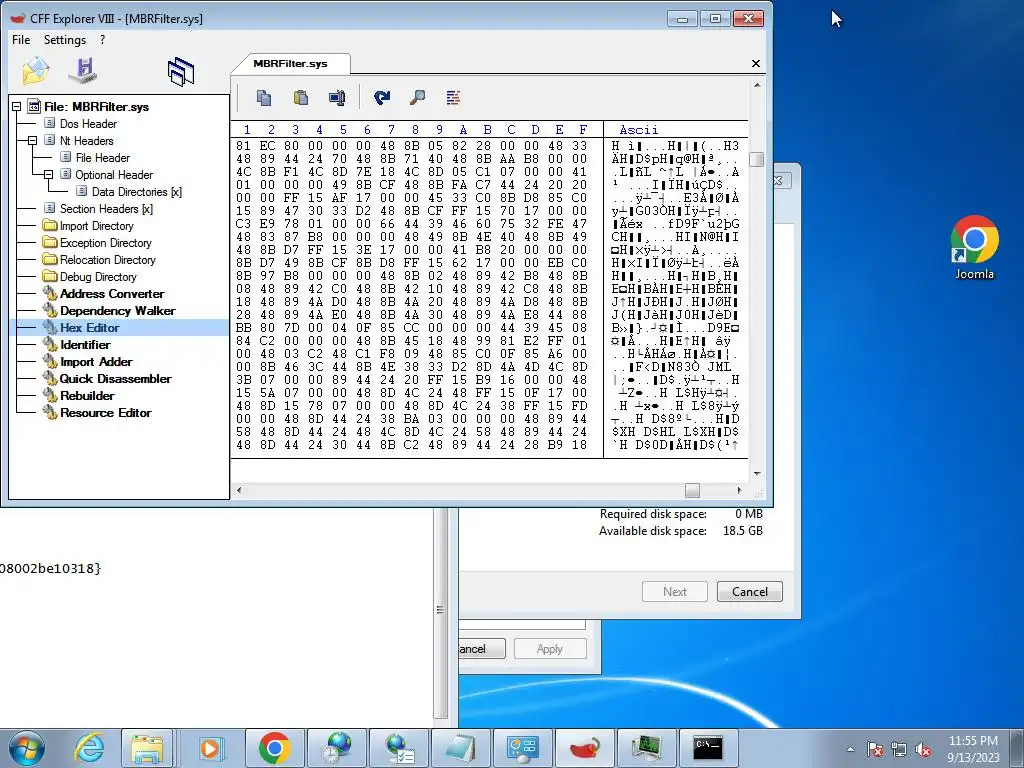Open the File menu
Screen dimensions: 1024x768
21,40
